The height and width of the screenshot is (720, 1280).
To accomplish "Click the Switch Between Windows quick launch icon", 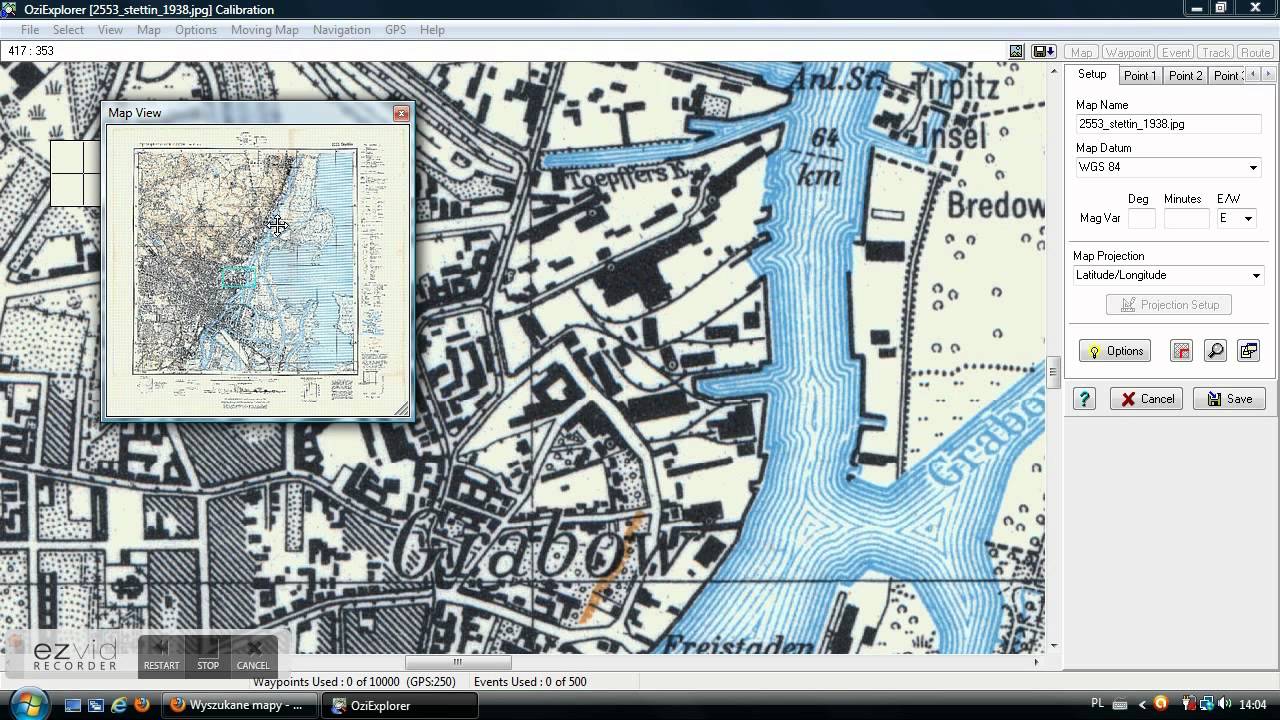I will (96, 705).
